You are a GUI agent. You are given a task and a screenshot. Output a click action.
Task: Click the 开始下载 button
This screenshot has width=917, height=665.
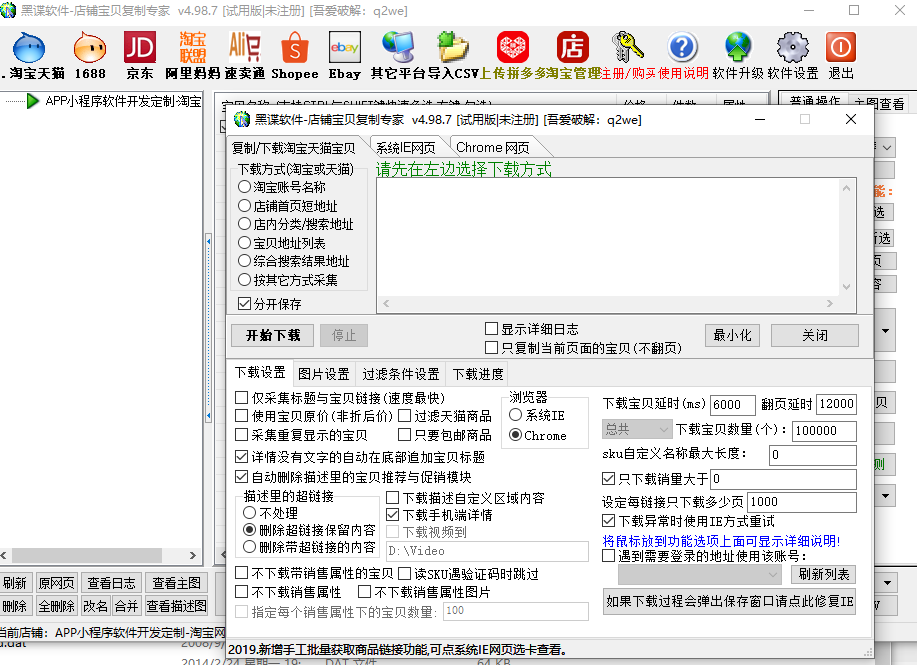pyautogui.click(x=273, y=335)
